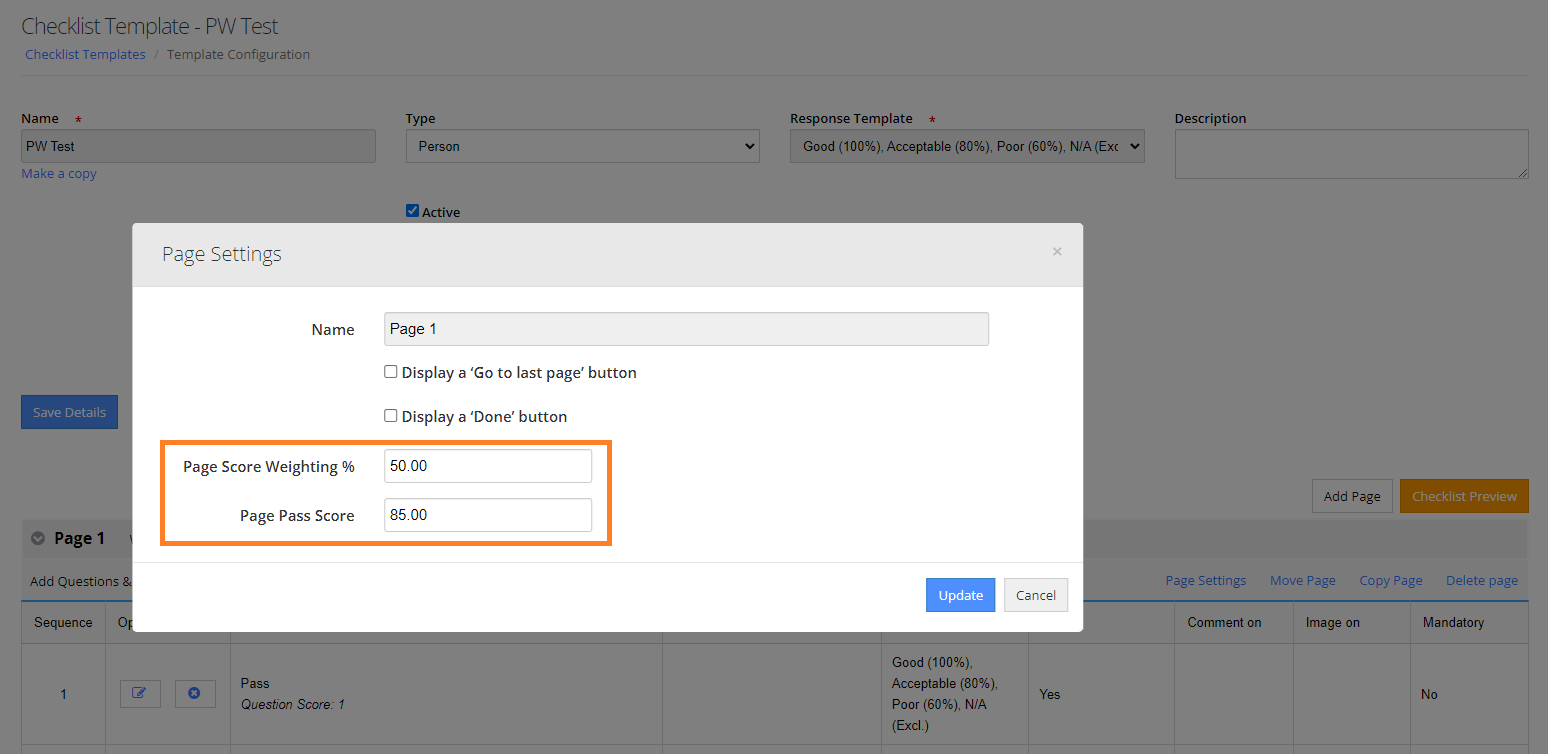Switch to the Add Questions tab
Screen dimensions: 1548x754
pyautogui.click(x=80, y=581)
